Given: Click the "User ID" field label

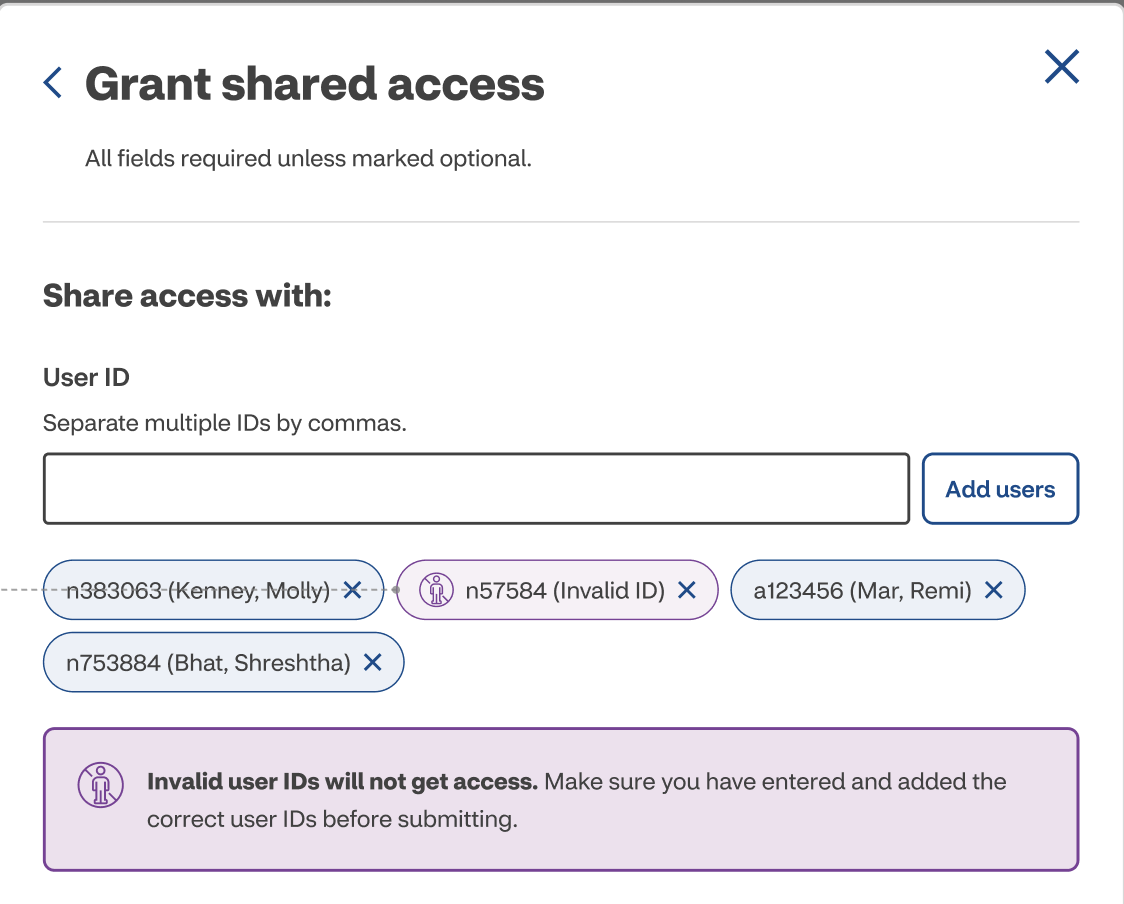Looking at the screenshot, I should (x=86, y=378).
